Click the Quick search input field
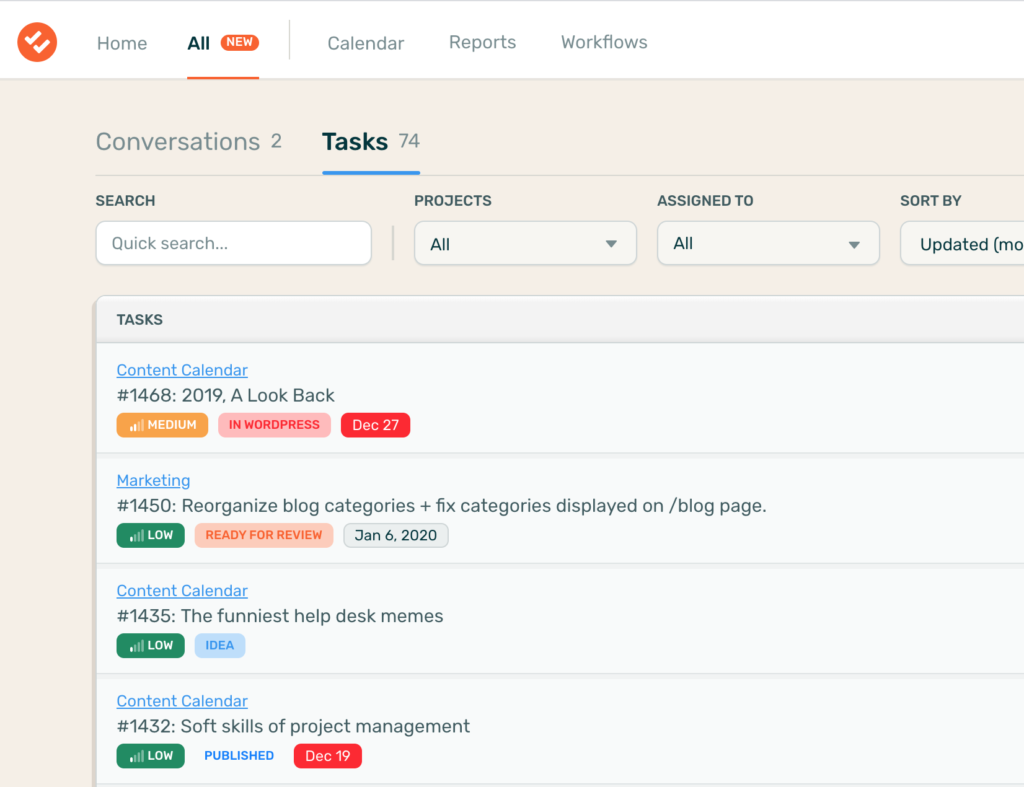1024x787 pixels. pos(233,244)
